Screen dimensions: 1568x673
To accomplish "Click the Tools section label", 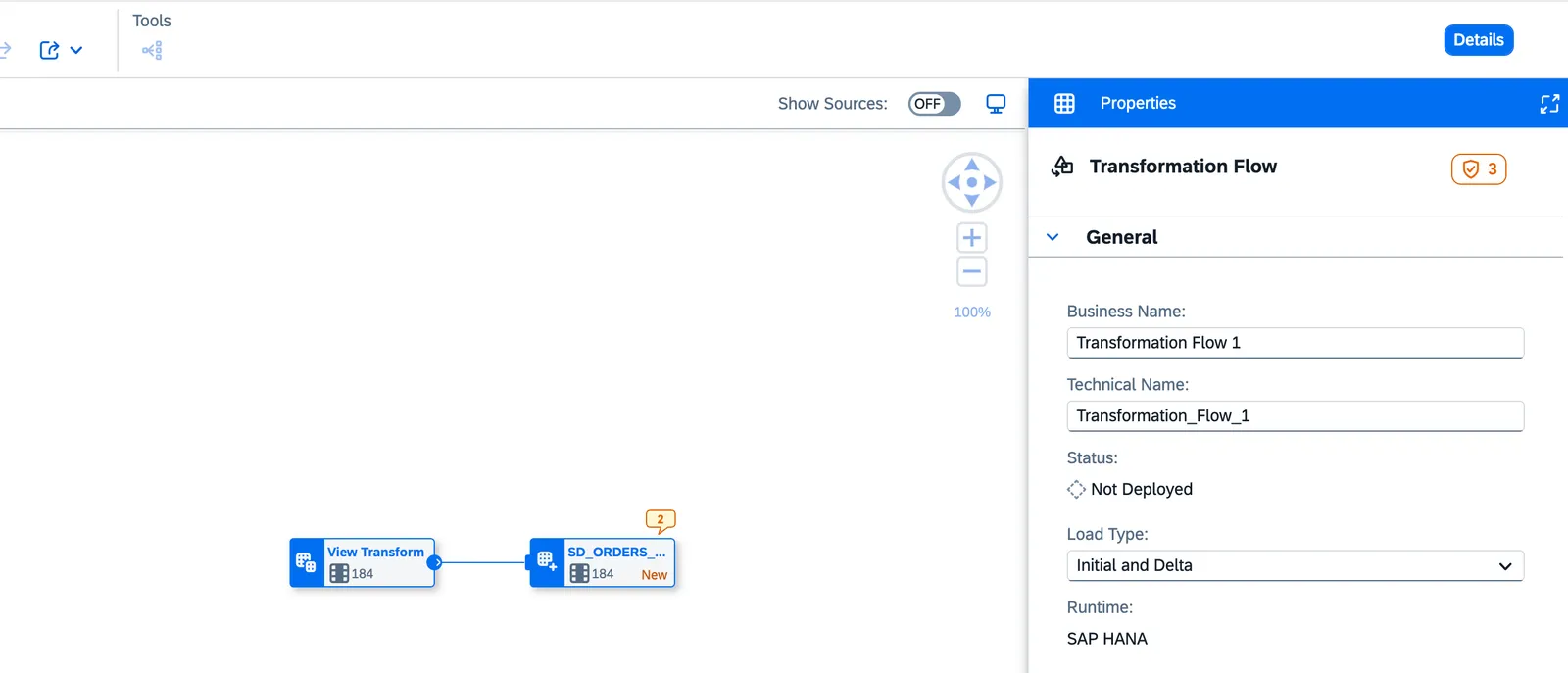I will point(152,21).
